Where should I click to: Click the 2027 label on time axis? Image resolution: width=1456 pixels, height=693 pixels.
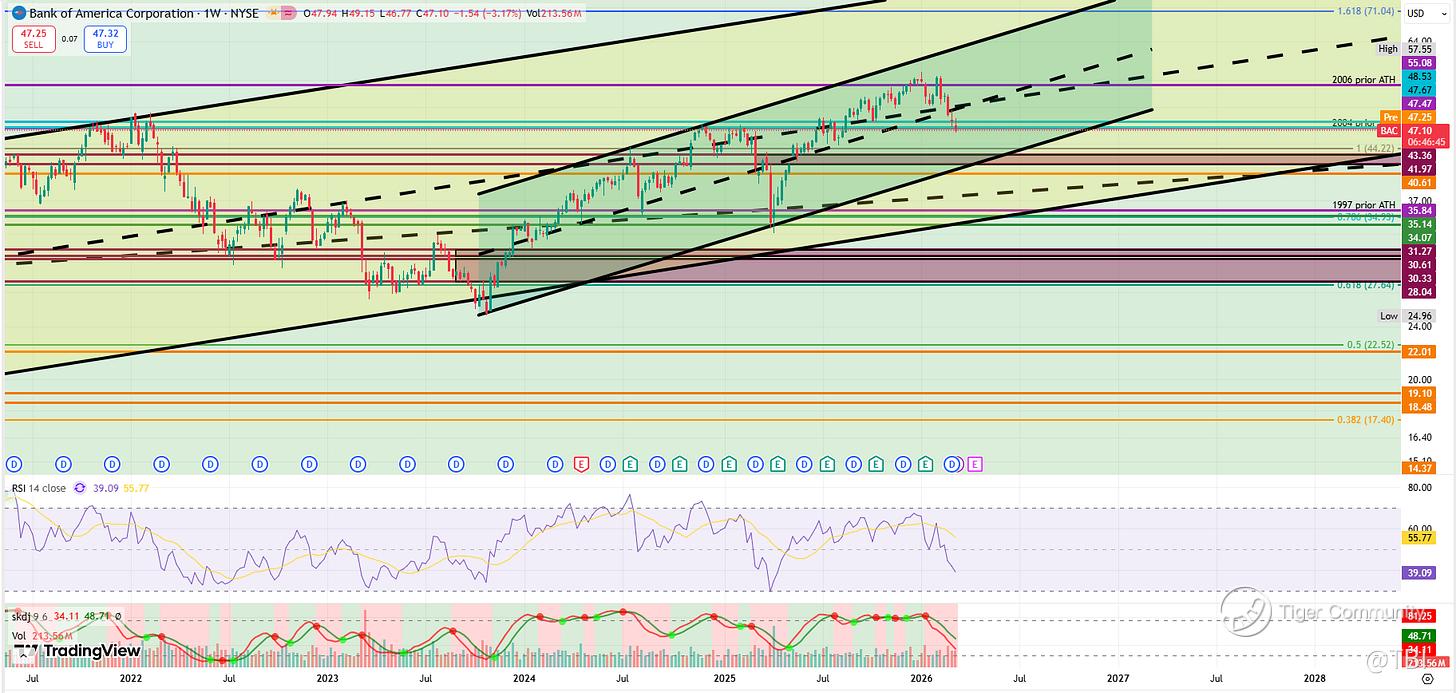[1117, 678]
